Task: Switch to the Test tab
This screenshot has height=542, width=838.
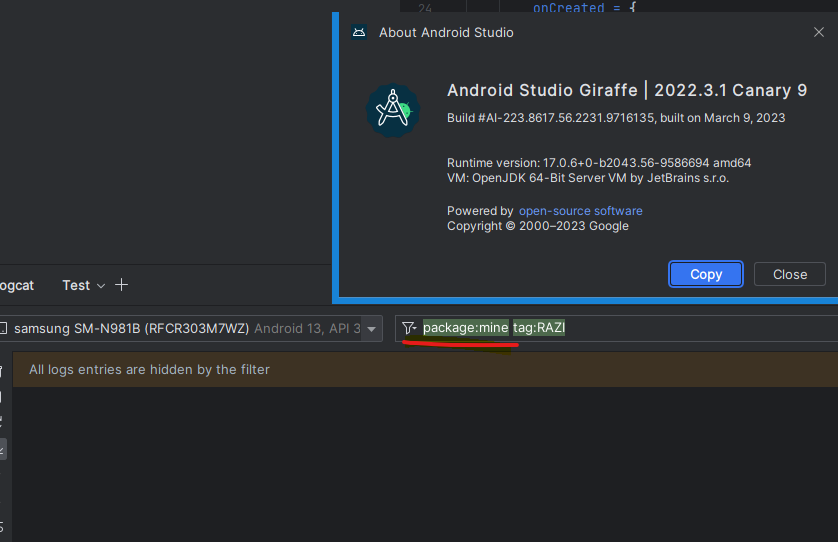Action: click(76, 285)
